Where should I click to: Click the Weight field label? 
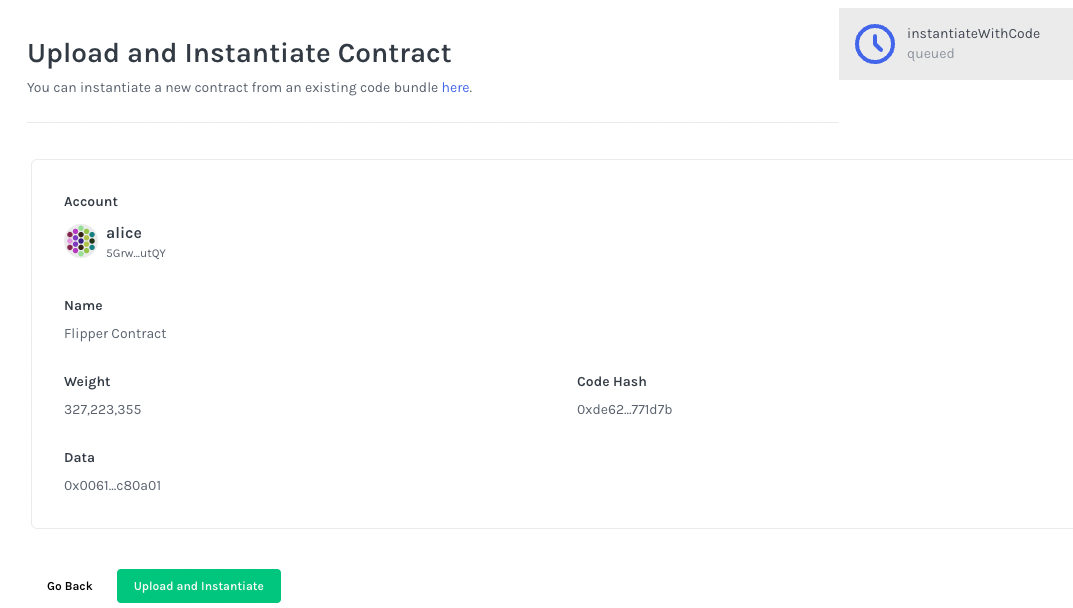click(87, 381)
